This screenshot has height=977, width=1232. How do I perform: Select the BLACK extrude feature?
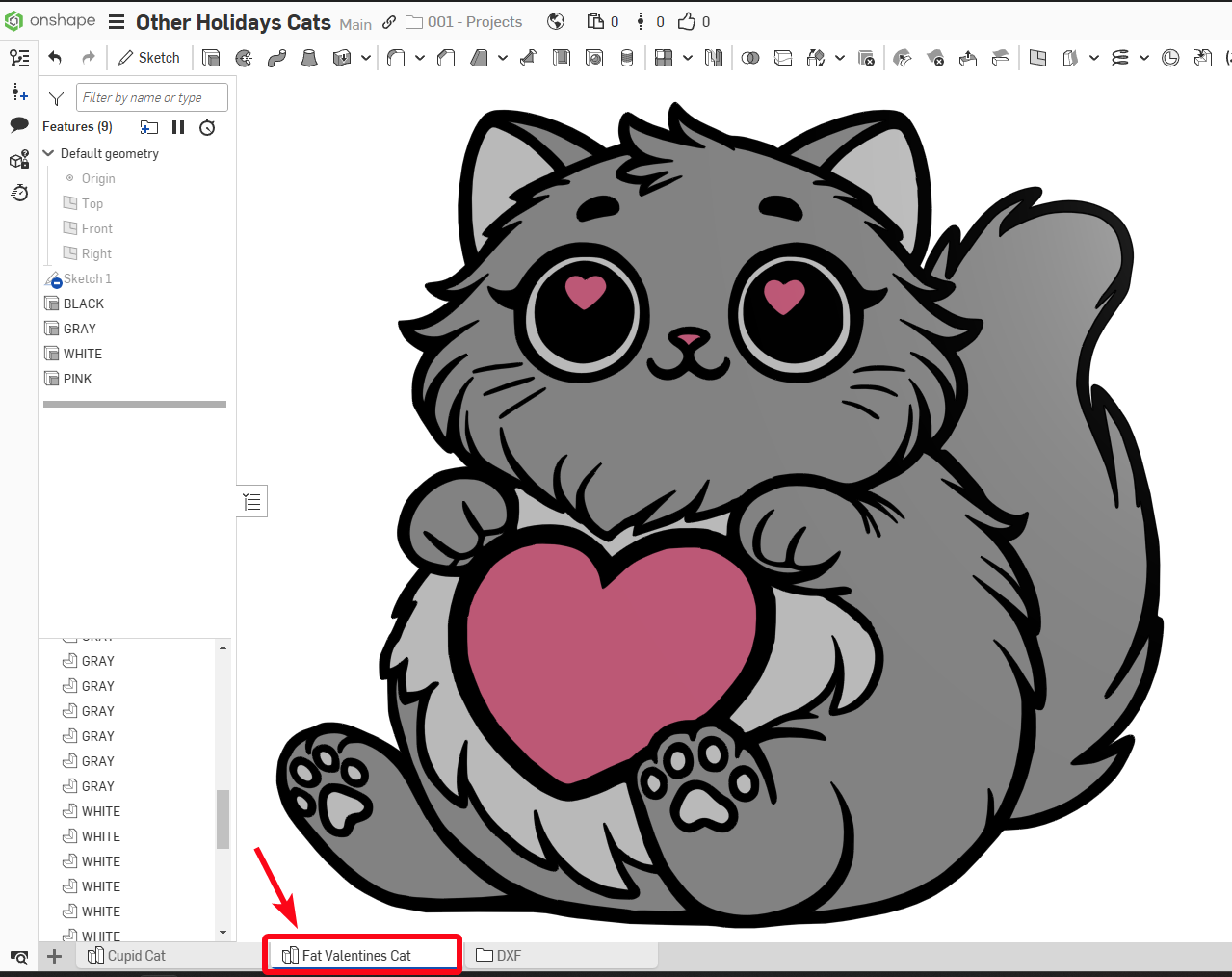click(84, 304)
